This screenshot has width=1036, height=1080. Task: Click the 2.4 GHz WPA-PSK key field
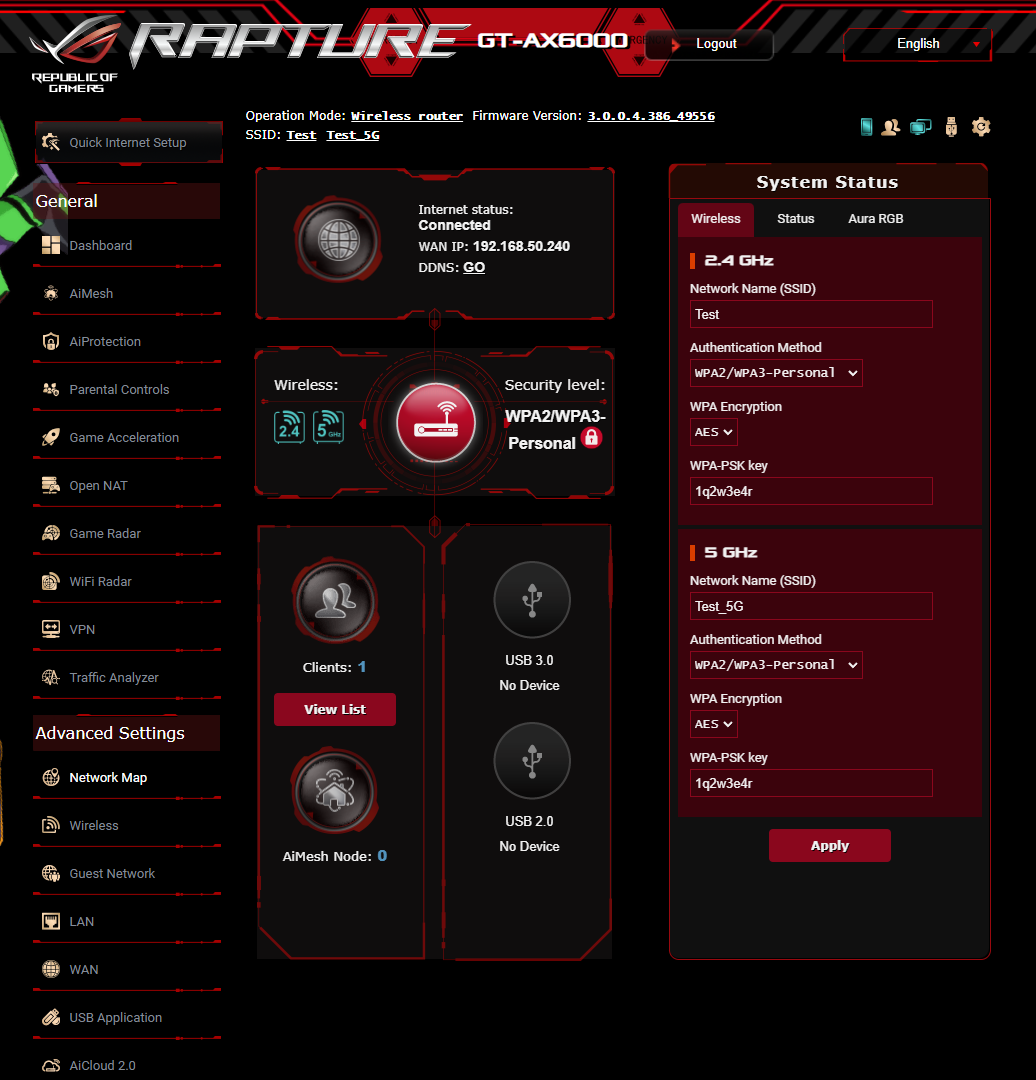point(811,491)
